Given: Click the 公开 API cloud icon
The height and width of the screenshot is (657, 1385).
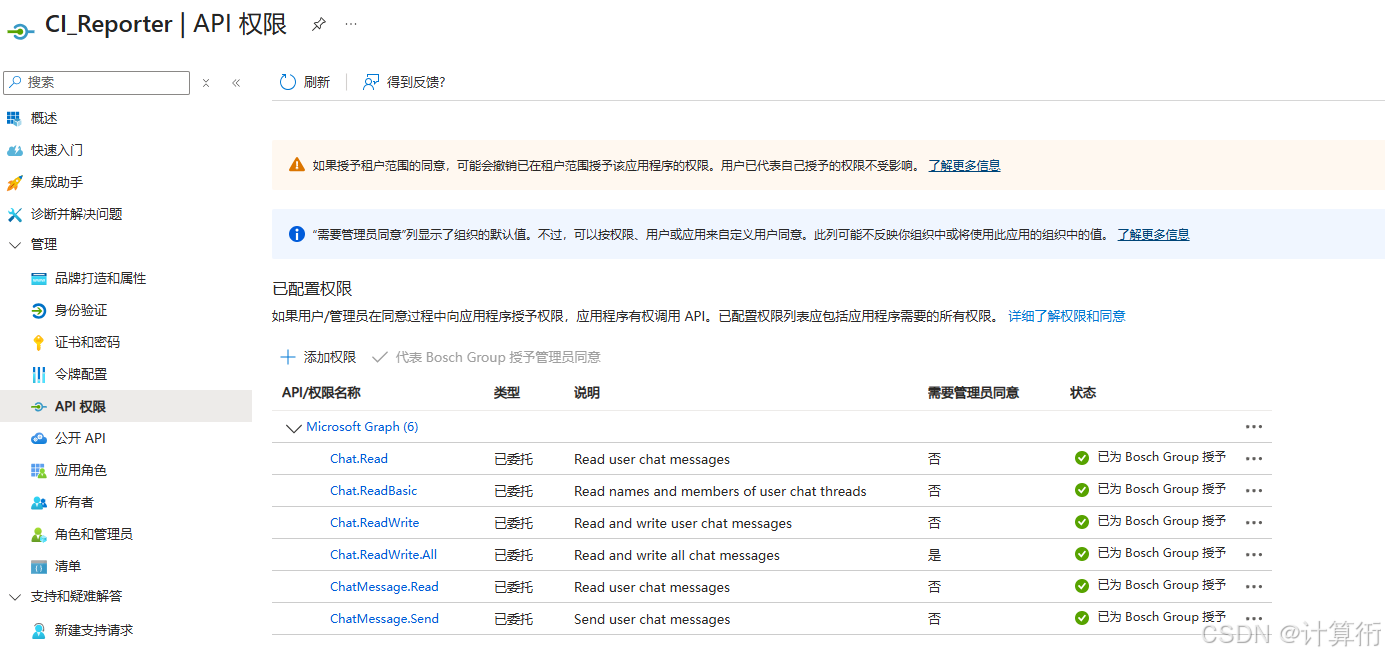Looking at the screenshot, I should pos(39,438).
